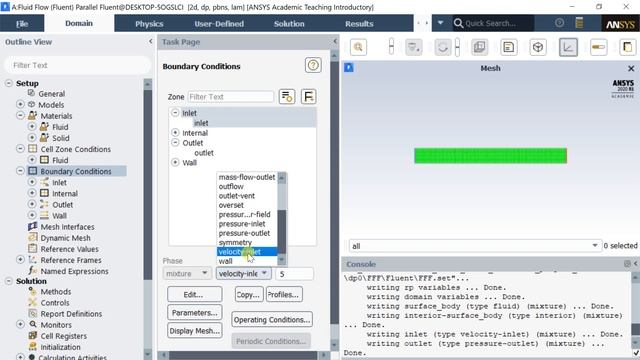
Task: Open the Phase mixture dropdown
Action: click(x=187, y=273)
